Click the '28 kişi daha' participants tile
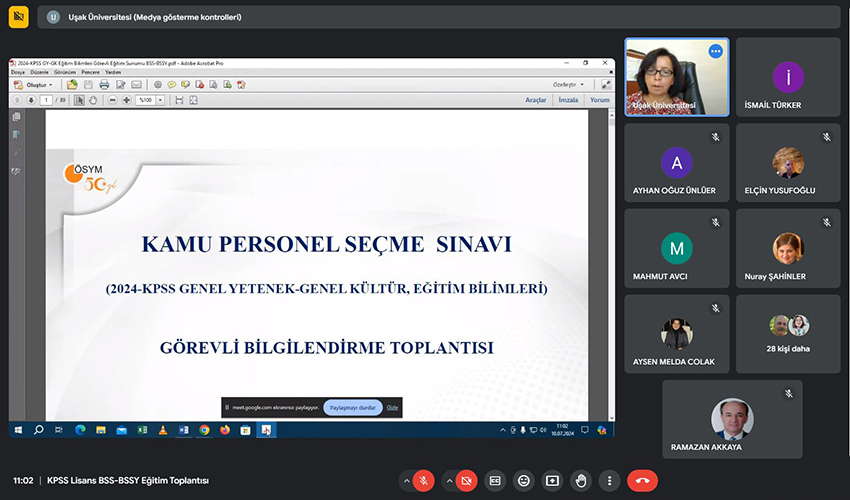The height and width of the screenshot is (500, 850). pyautogui.click(x=787, y=335)
